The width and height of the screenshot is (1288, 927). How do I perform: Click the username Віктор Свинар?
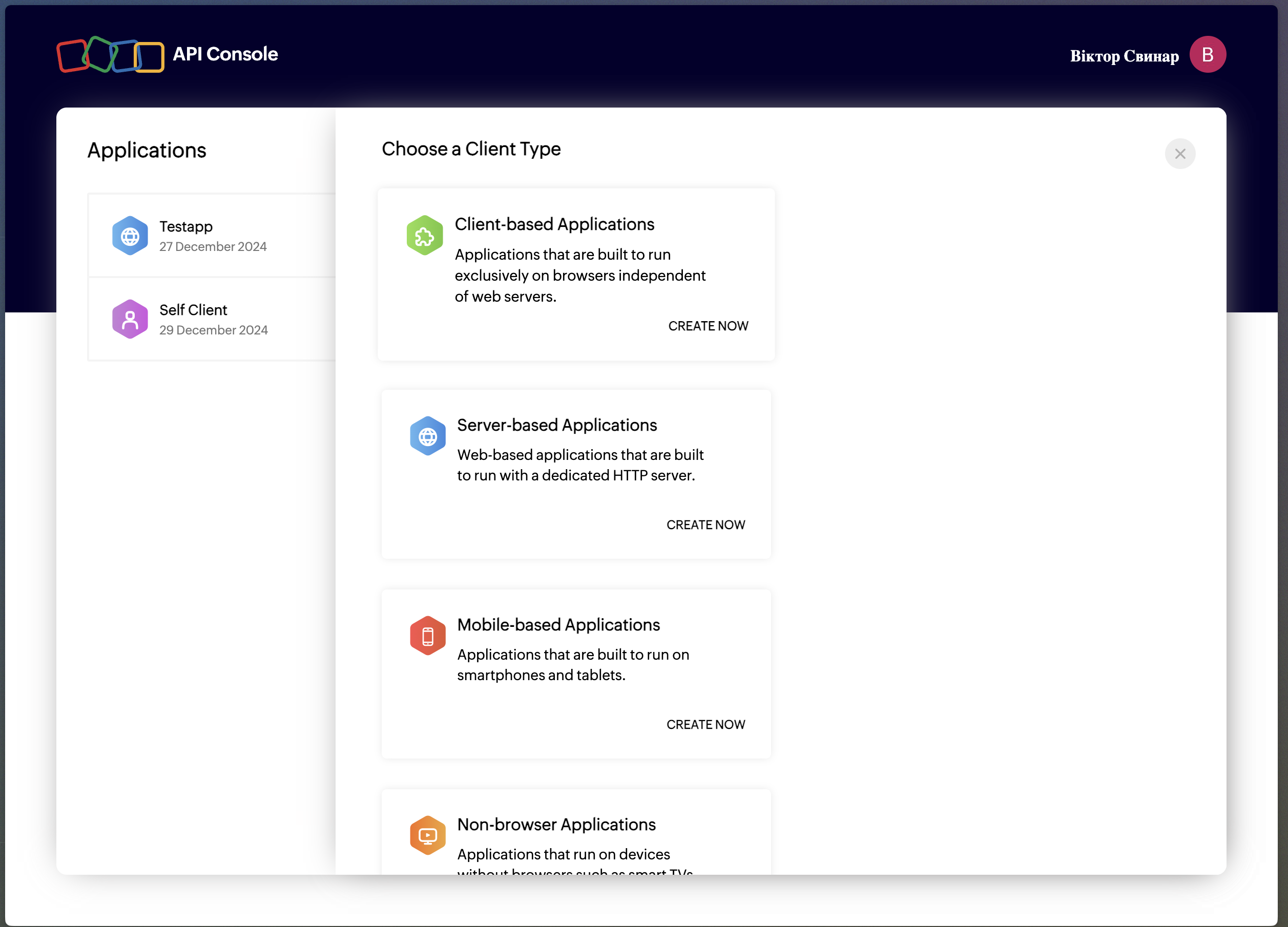(1124, 56)
